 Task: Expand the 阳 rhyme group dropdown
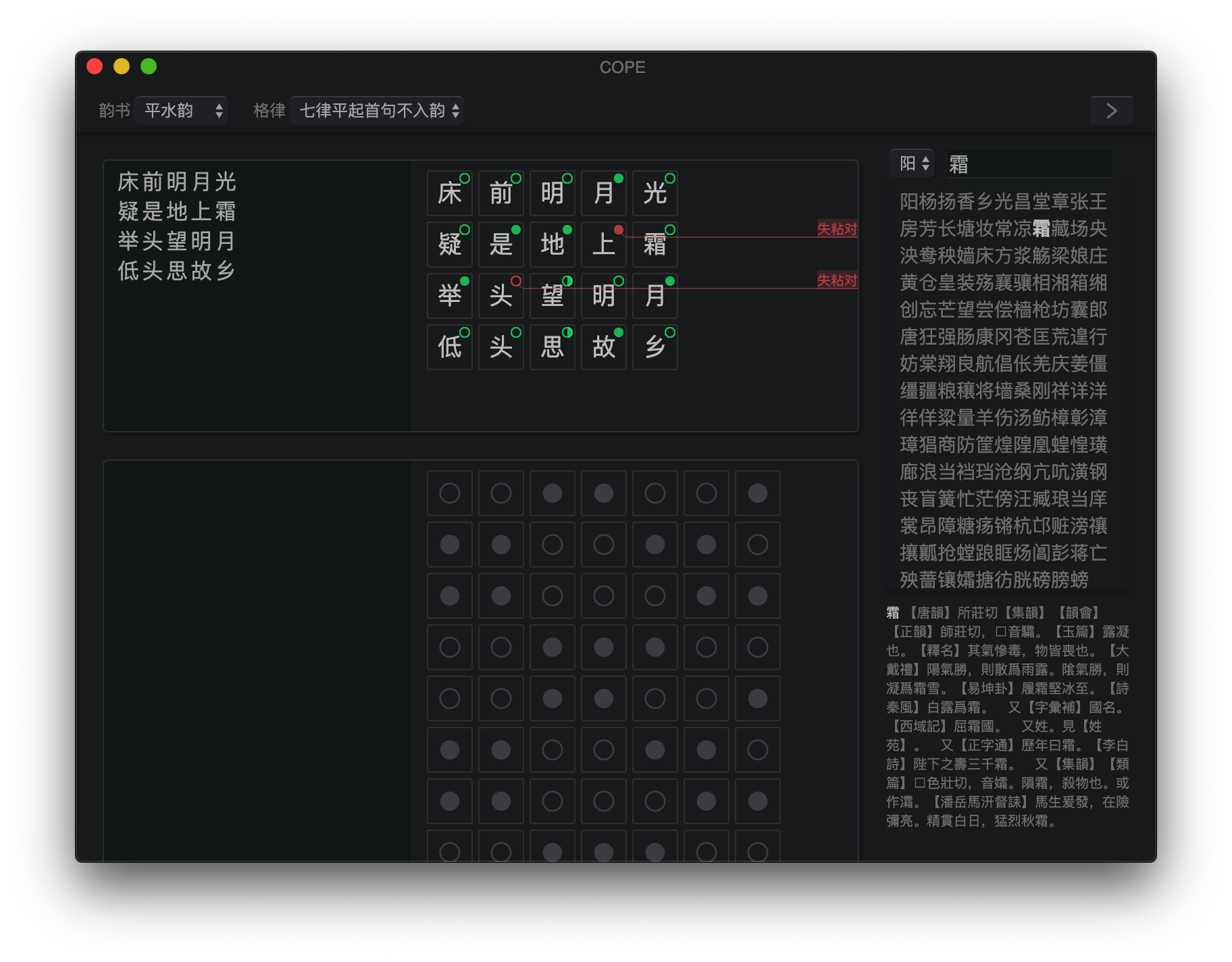click(912, 163)
